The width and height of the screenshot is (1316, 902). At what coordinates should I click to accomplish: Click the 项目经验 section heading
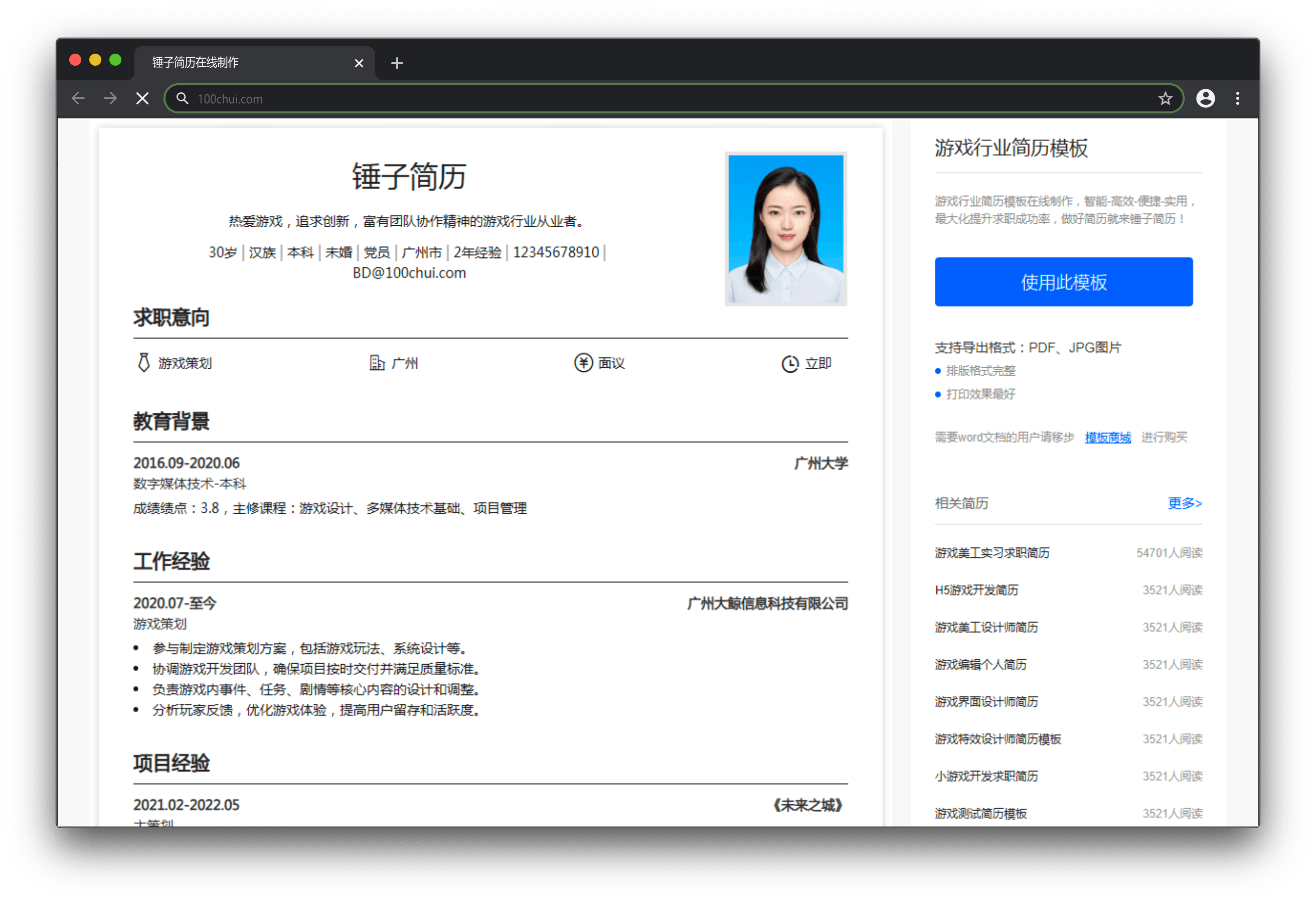171,763
